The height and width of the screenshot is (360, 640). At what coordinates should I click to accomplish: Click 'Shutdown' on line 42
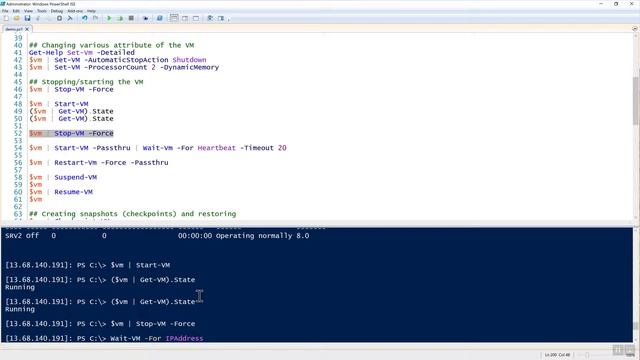(x=189, y=60)
